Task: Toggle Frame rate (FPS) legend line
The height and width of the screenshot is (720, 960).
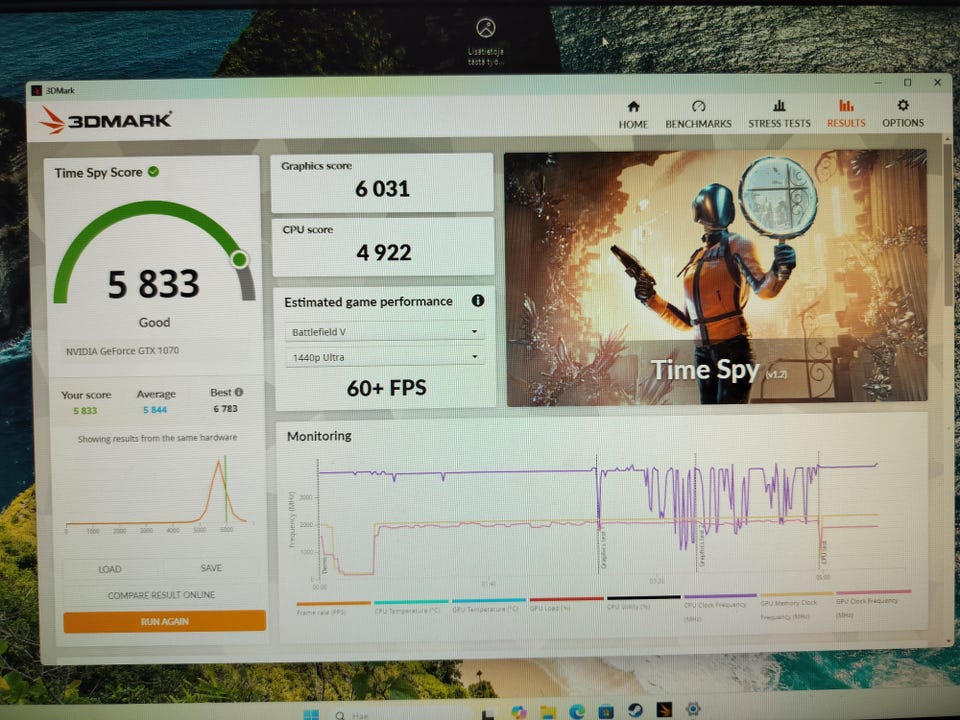Action: [334, 608]
